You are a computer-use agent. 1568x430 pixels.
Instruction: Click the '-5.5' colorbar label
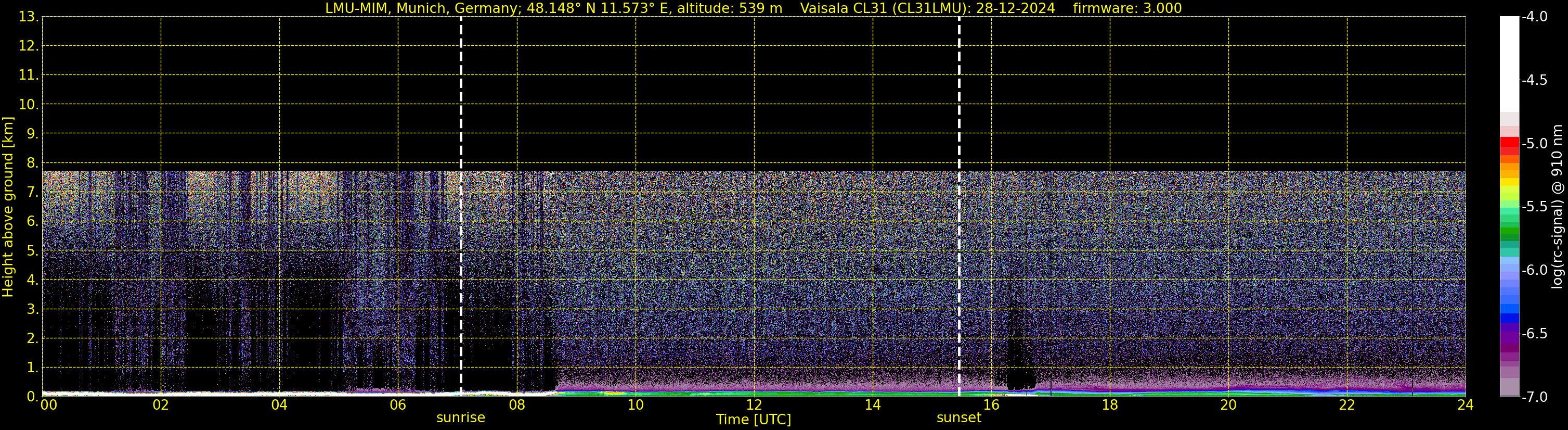(x=1535, y=207)
